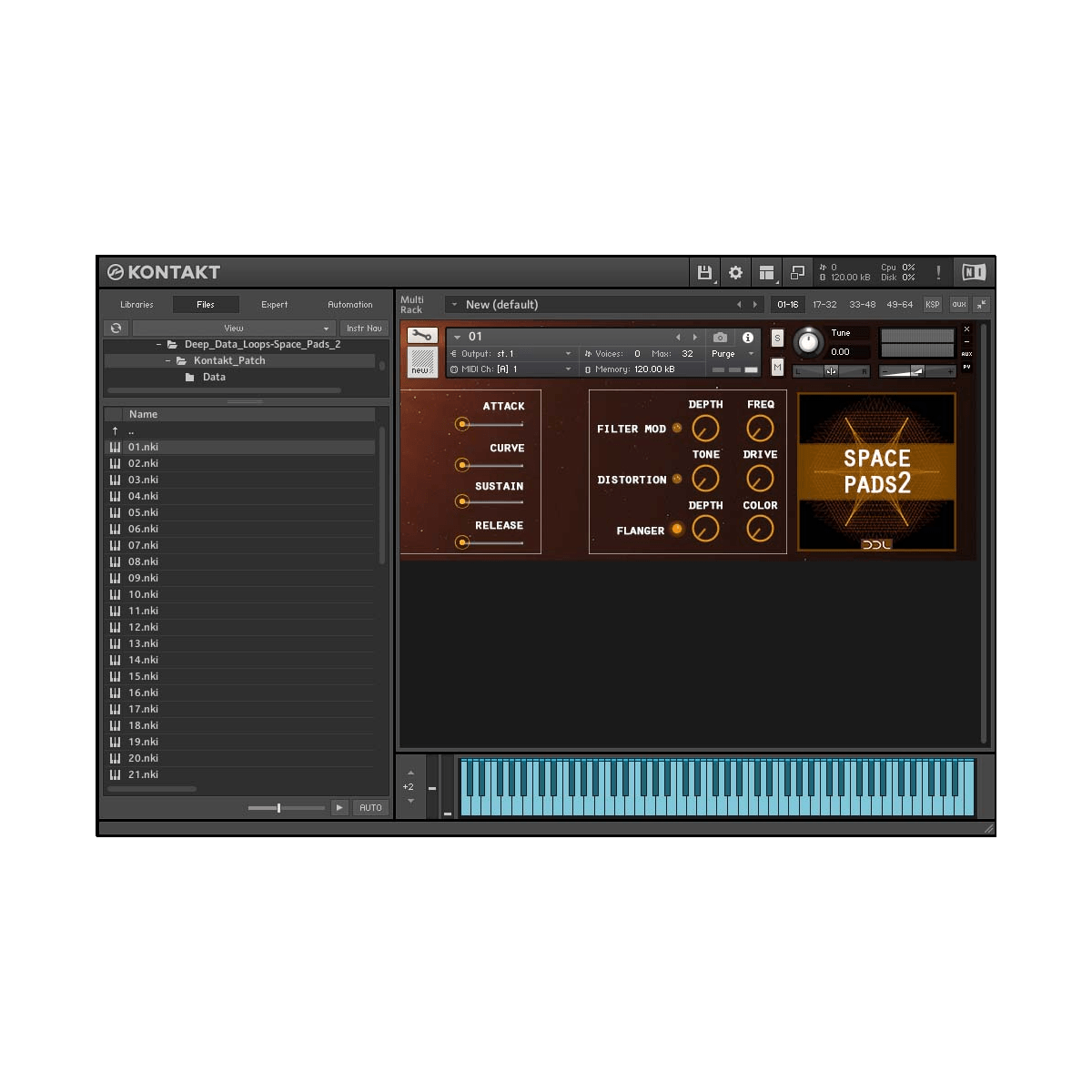
Task: Load the next instrument with right arrow
Action: 694,338
